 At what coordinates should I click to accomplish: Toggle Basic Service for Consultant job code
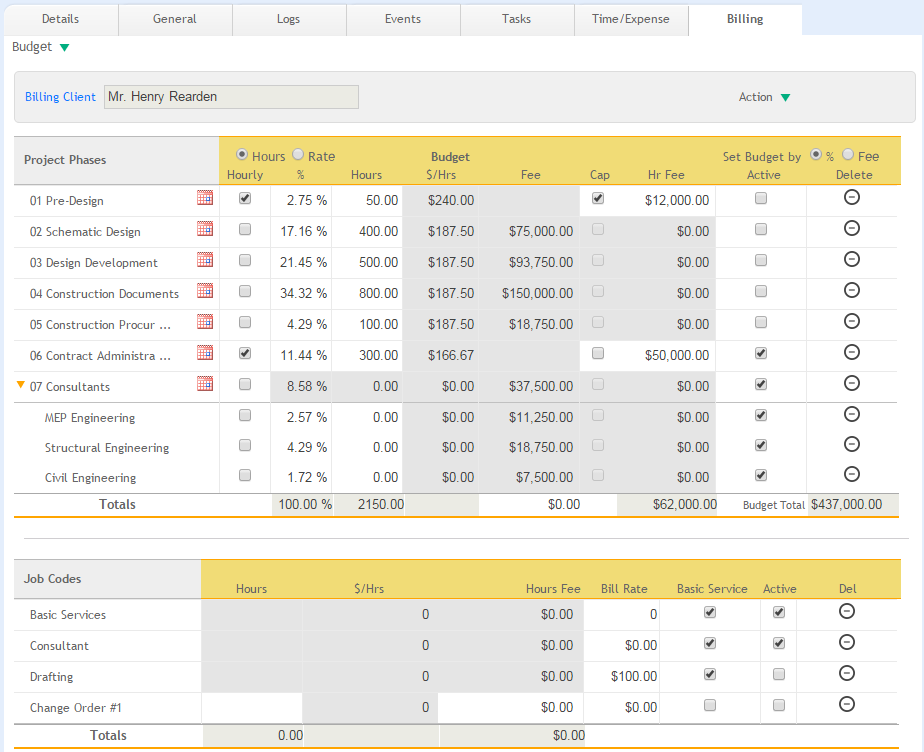pyautogui.click(x=710, y=643)
